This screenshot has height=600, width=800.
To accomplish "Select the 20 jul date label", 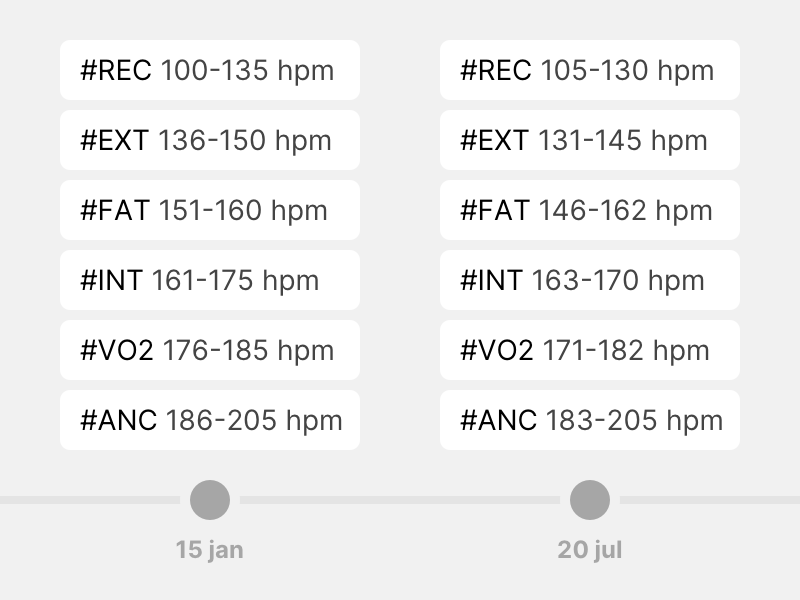I will tap(590, 549).
